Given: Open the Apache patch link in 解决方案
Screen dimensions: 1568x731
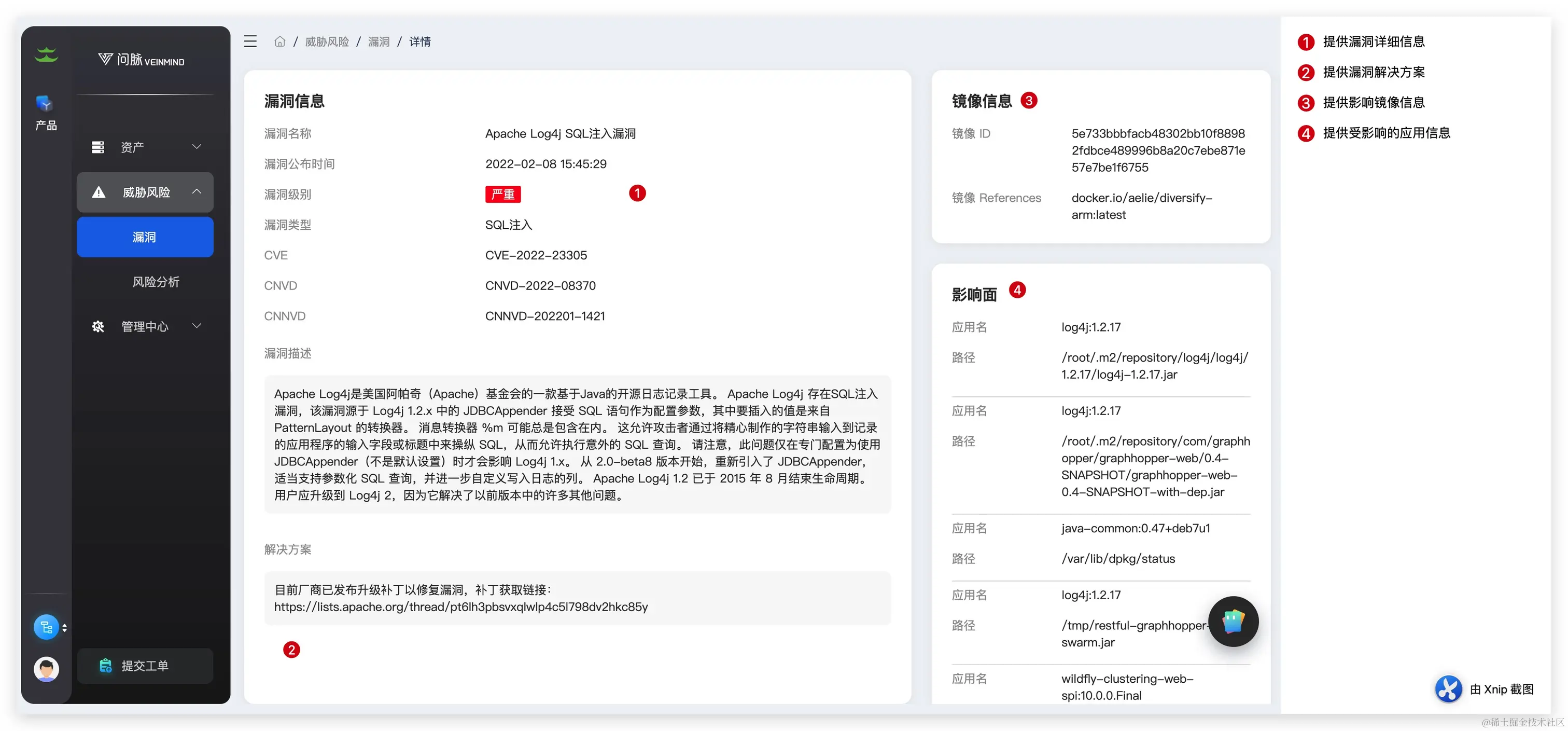Looking at the screenshot, I should 461,606.
